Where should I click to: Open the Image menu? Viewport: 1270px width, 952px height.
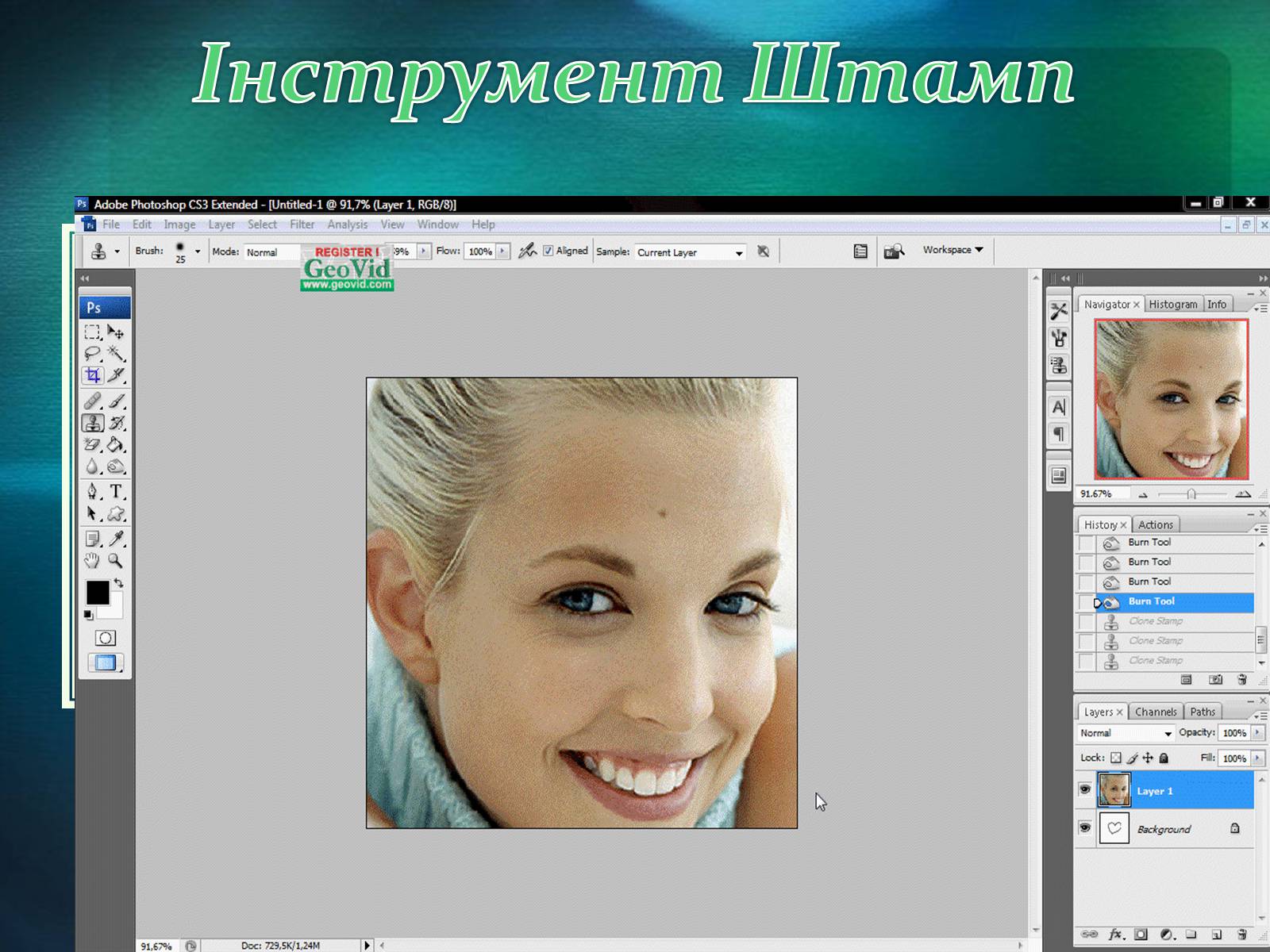pos(179,225)
